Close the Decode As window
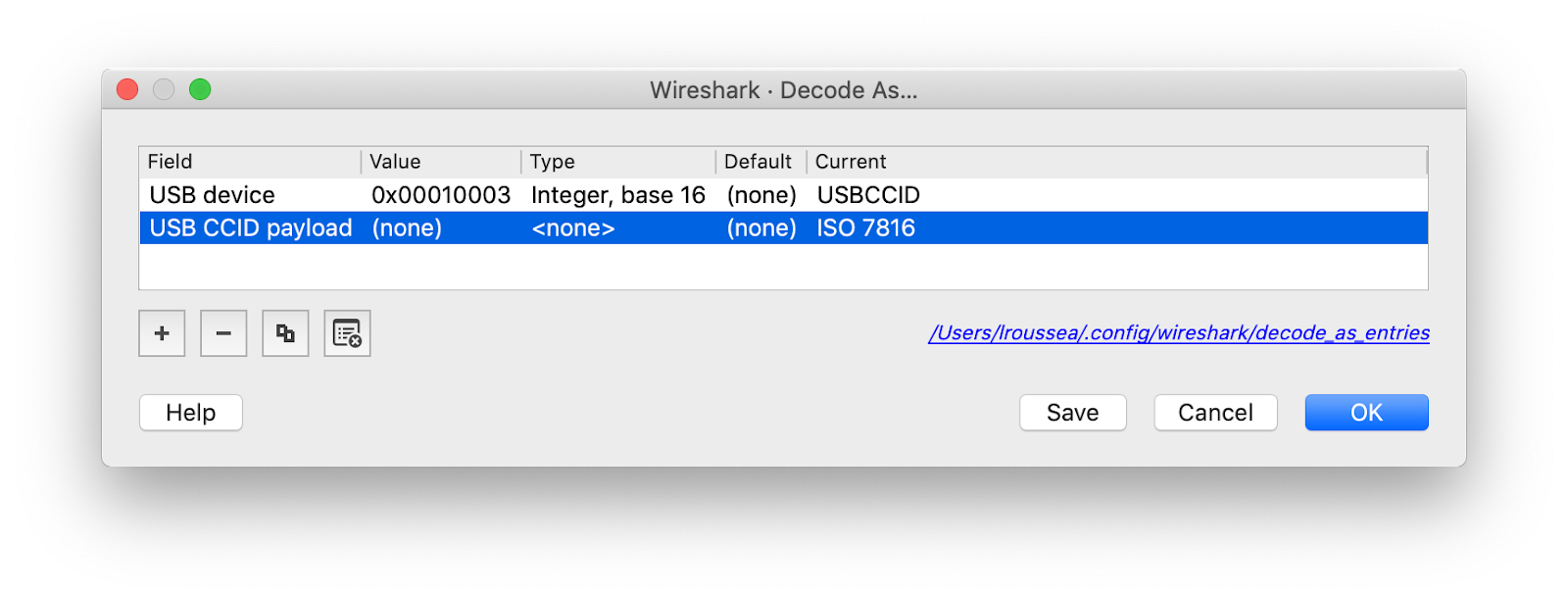Screen dimensions: 1568x601 [127, 90]
